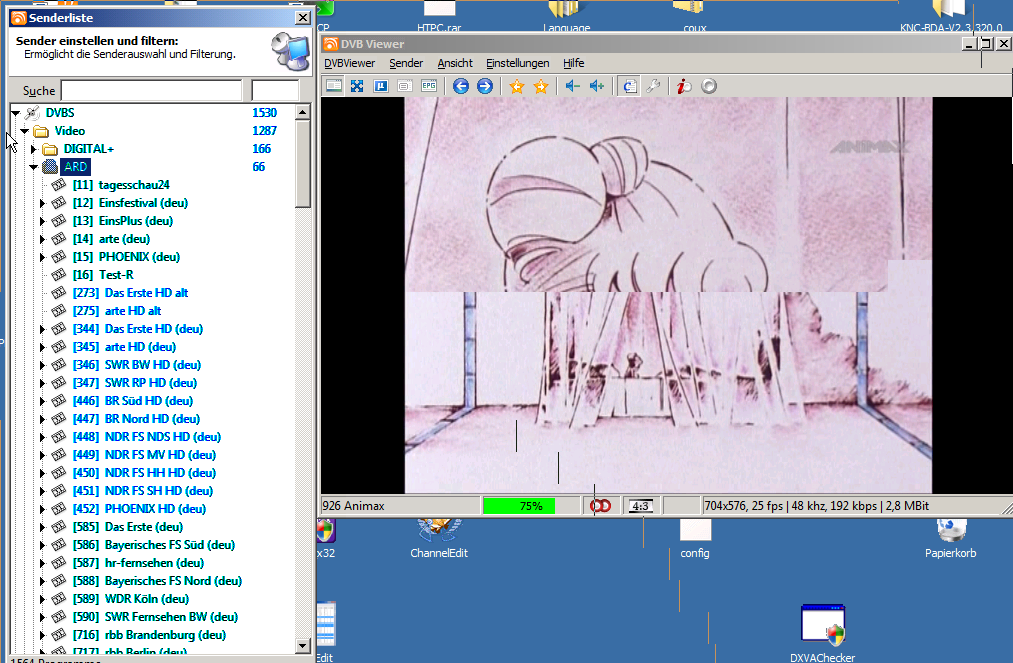Select channel [587] hr-fernsehen (deu)
This screenshot has width=1013, height=663.
138,563
